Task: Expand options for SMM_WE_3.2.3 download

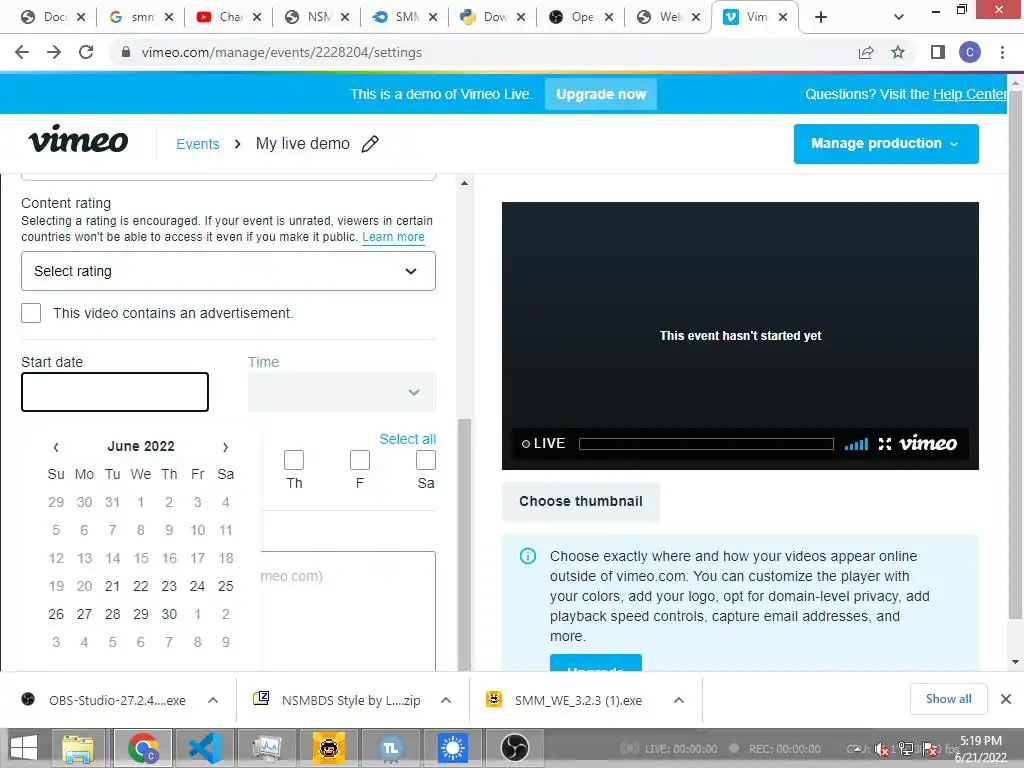Action: 679,700
